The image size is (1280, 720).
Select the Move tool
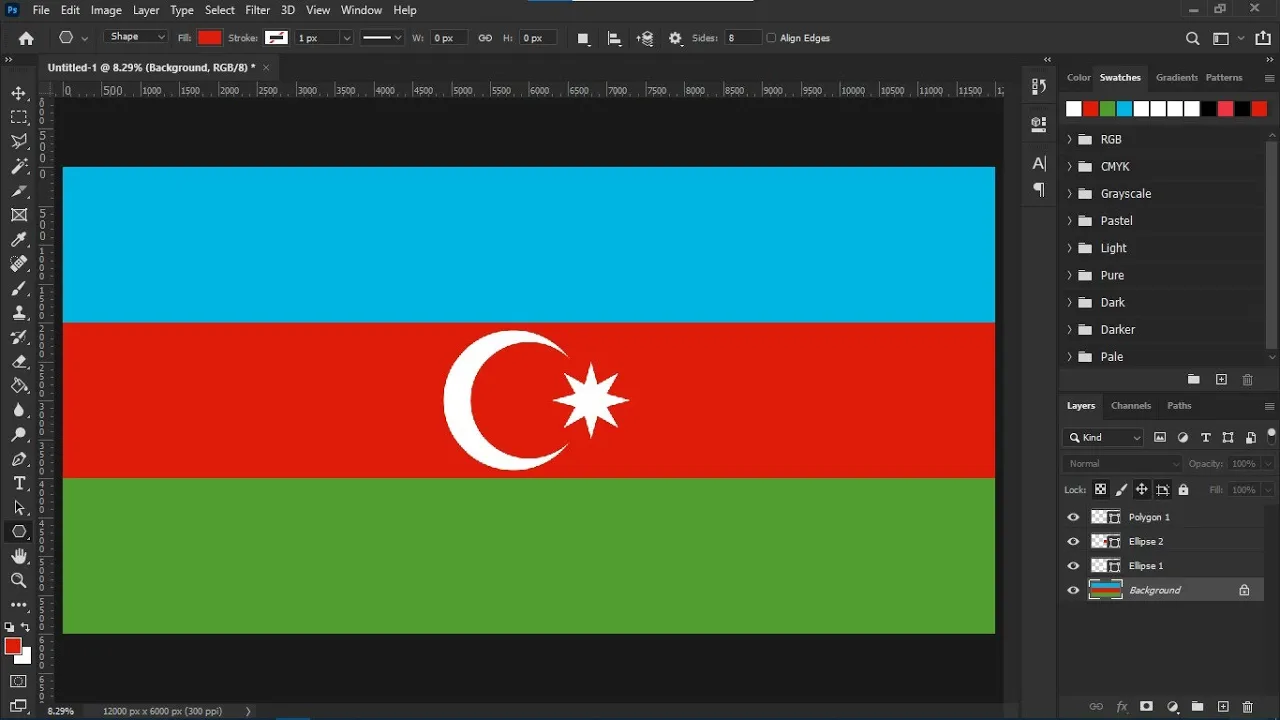(19, 93)
